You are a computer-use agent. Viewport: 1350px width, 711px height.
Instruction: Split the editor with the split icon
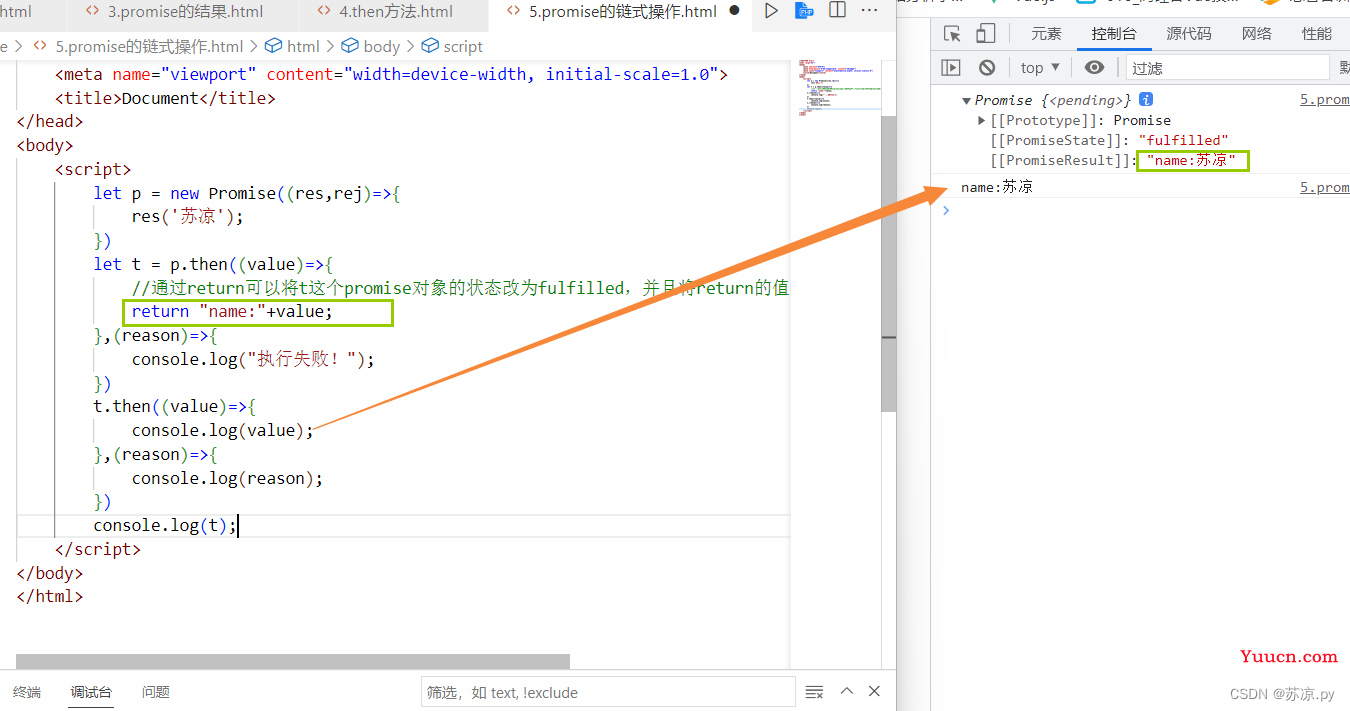pos(838,10)
